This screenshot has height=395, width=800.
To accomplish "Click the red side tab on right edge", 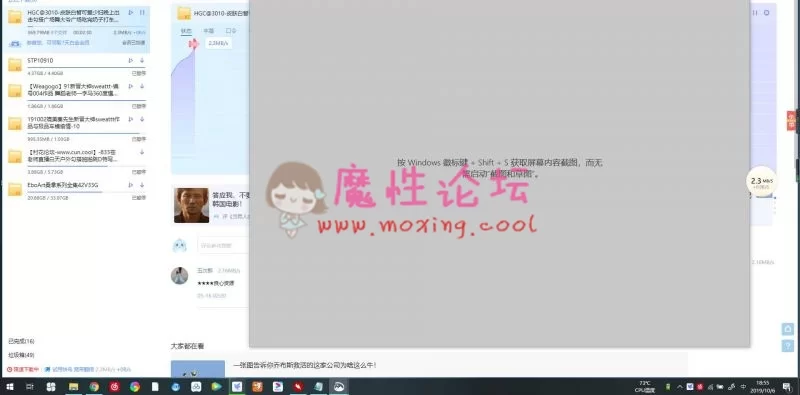I will (791, 120).
